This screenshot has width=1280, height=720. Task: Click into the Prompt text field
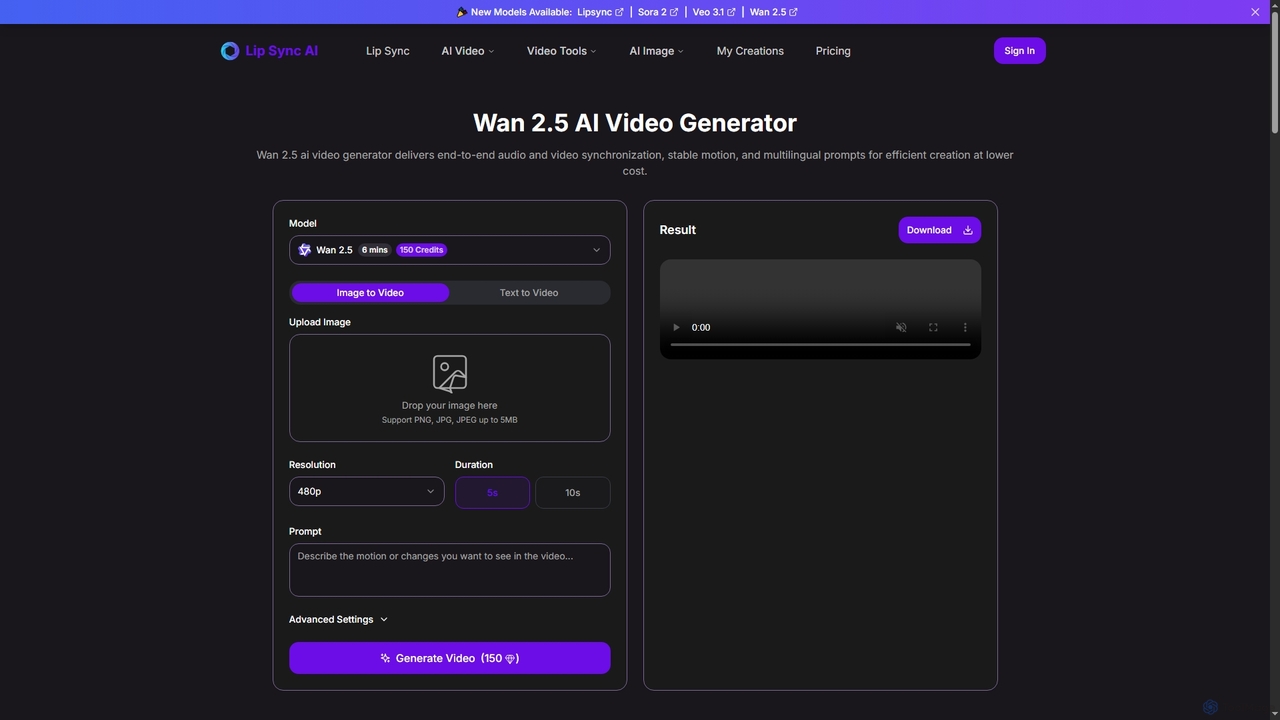[450, 570]
